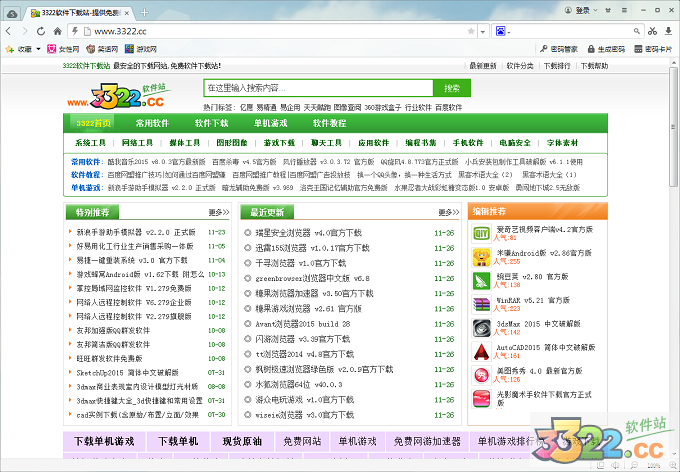Select the 软件下载 navigation tab
Screen dimensions: 680x472
tap(211, 123)
